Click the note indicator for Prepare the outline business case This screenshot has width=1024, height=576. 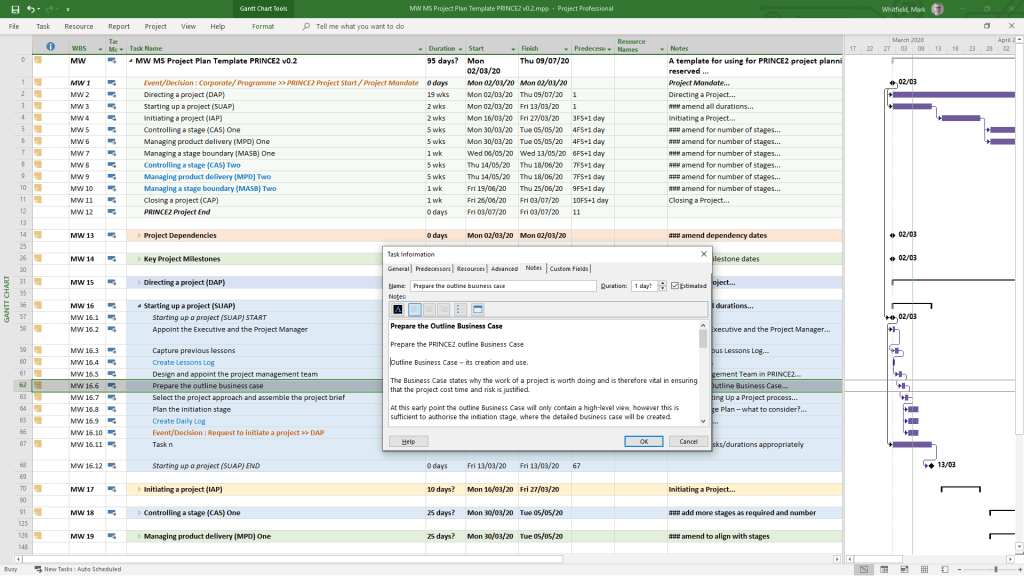(x=36, y=386)
